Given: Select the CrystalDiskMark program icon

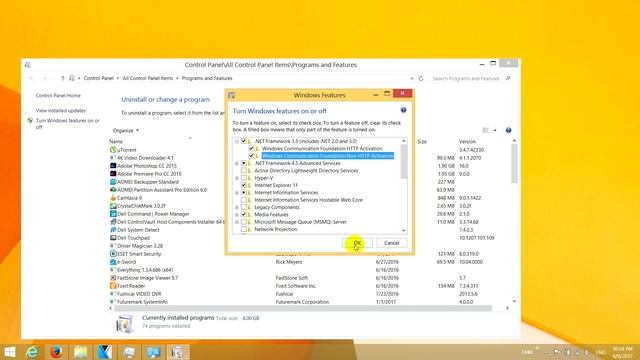Looking at the screenshot, I should [x=113, y=206].
